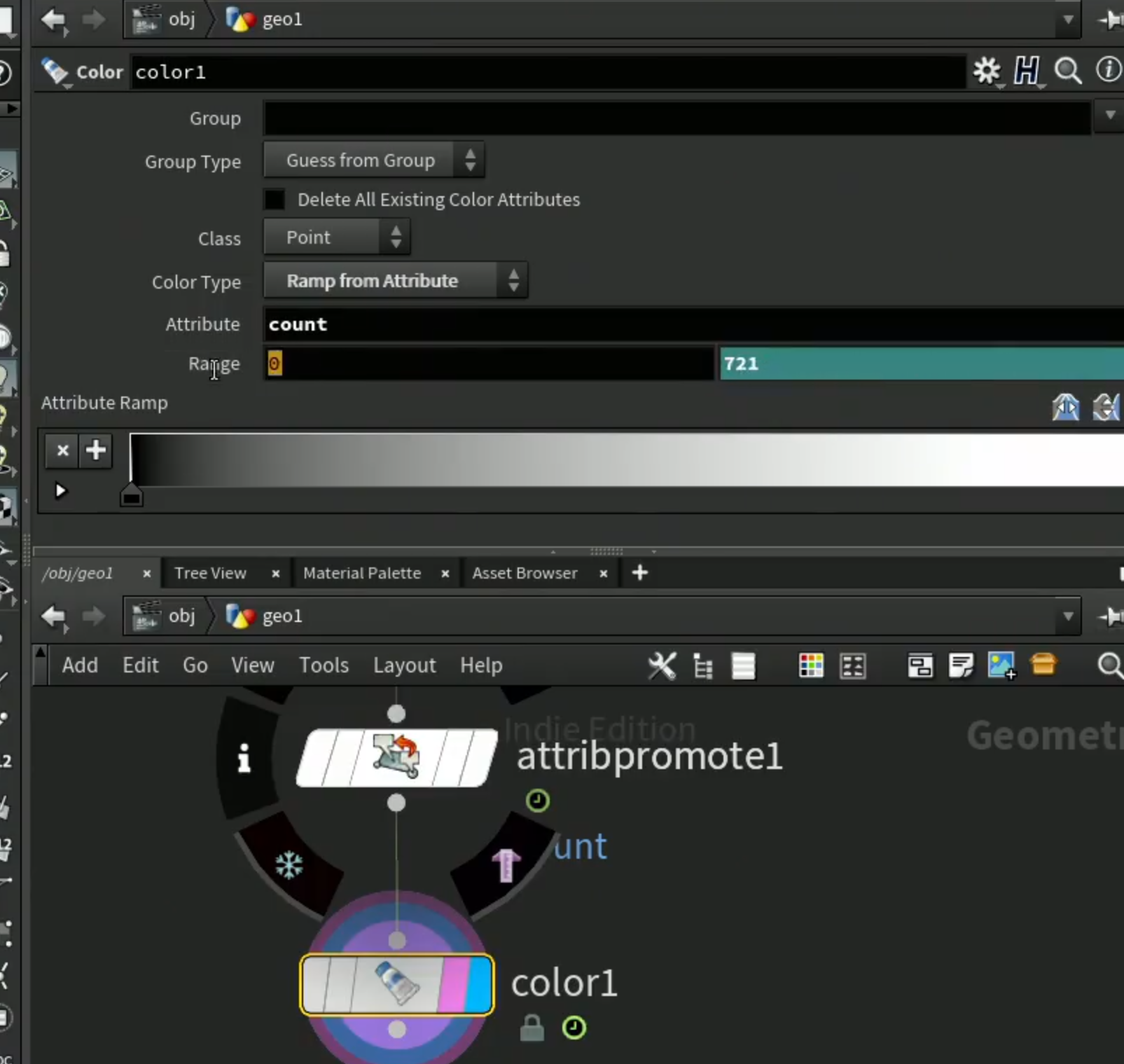Click the grayscale attribute ramp bar
The height and width of the screenshot is (1064, 1124).
point(626,460)
